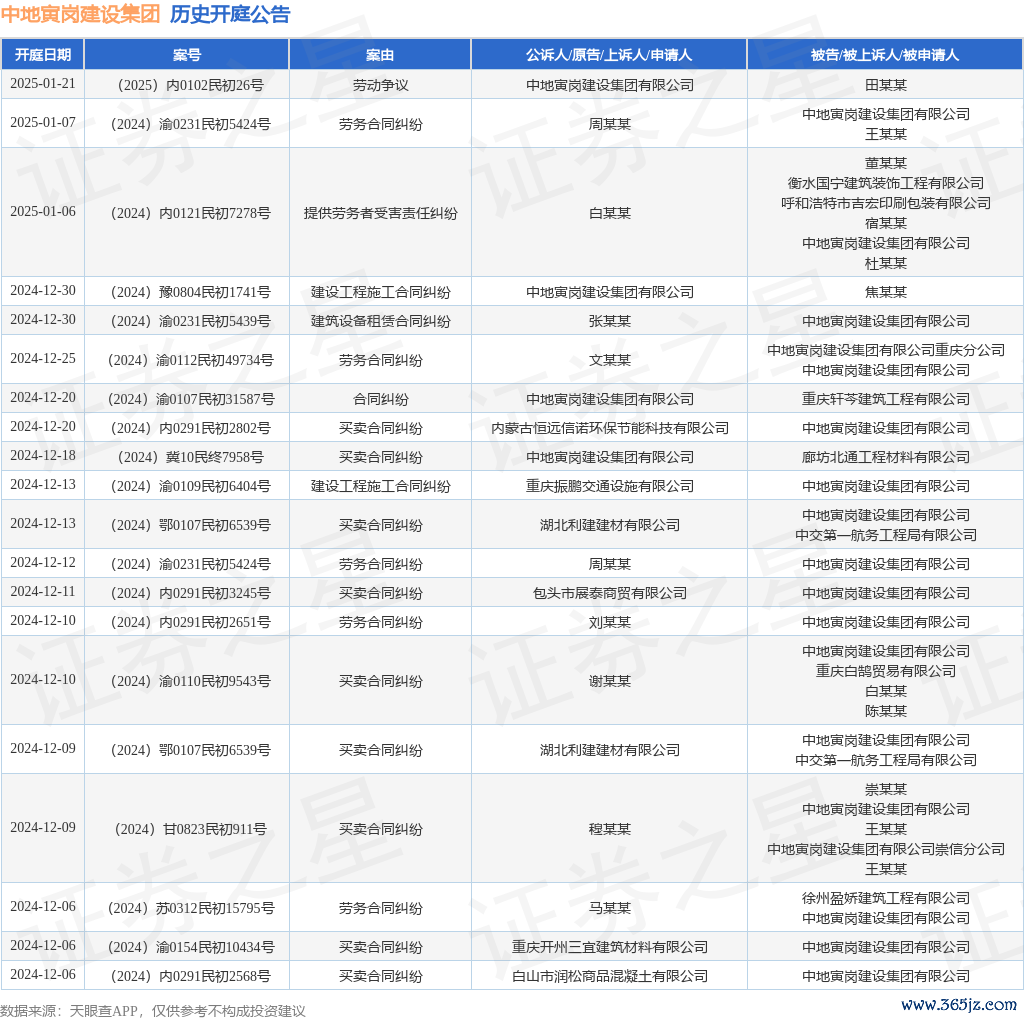
Task: Open the www.365jz.com link
Action: coord(959,1004)
